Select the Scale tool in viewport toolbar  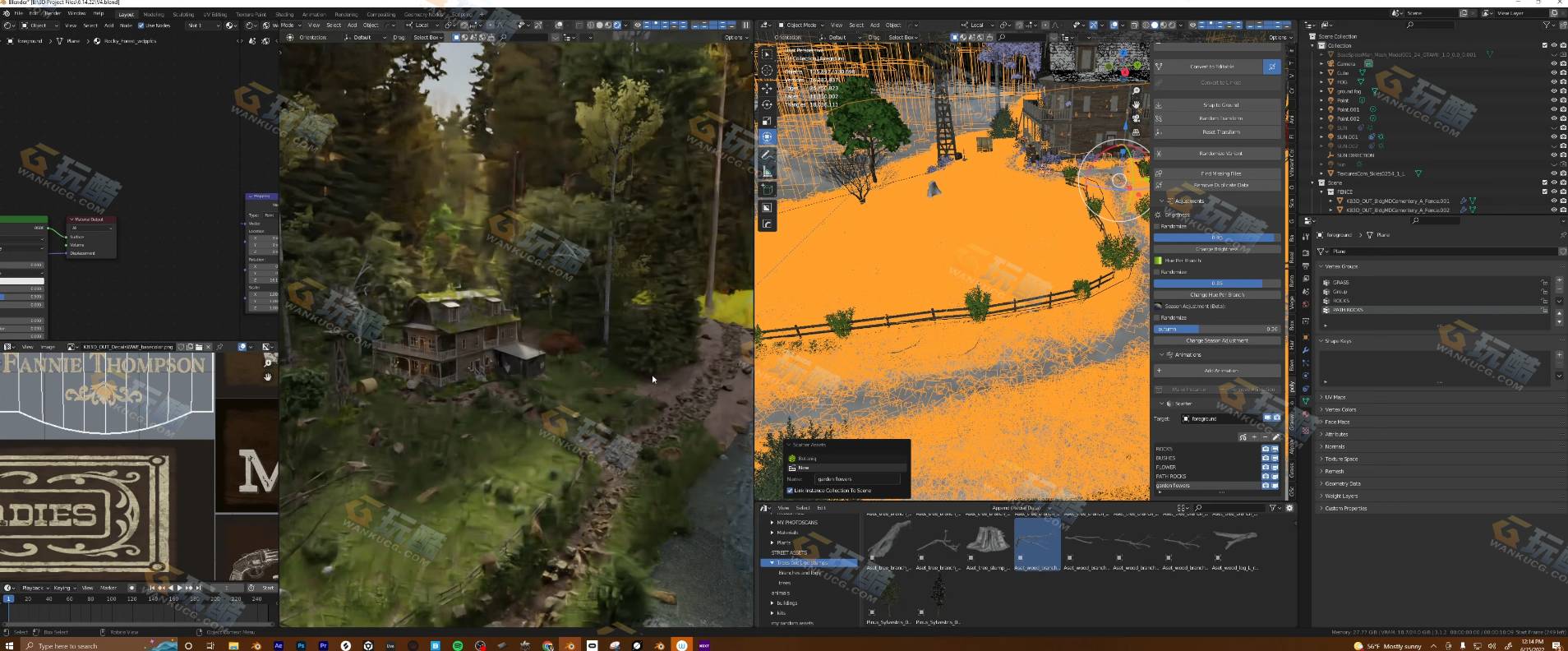coord(767,121)
